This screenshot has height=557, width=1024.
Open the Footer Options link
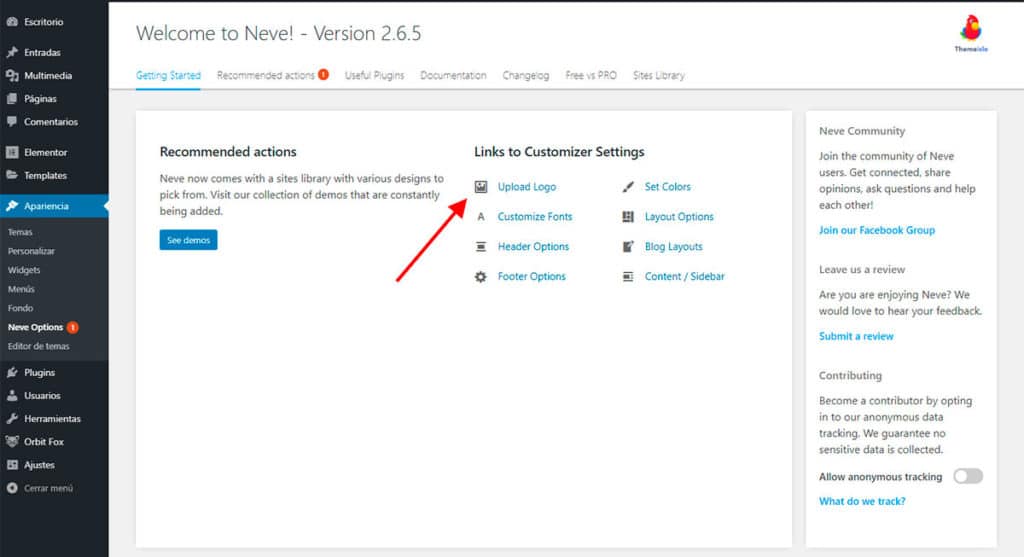532,277
